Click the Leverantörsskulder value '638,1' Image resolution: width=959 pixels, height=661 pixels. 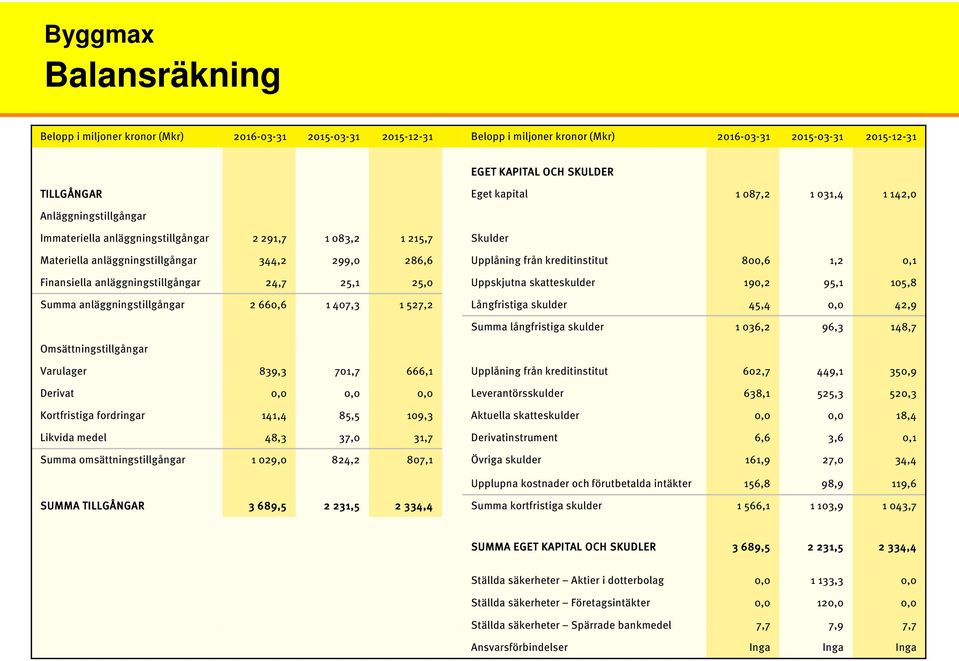pyautogui.click(x=757, y=394)
